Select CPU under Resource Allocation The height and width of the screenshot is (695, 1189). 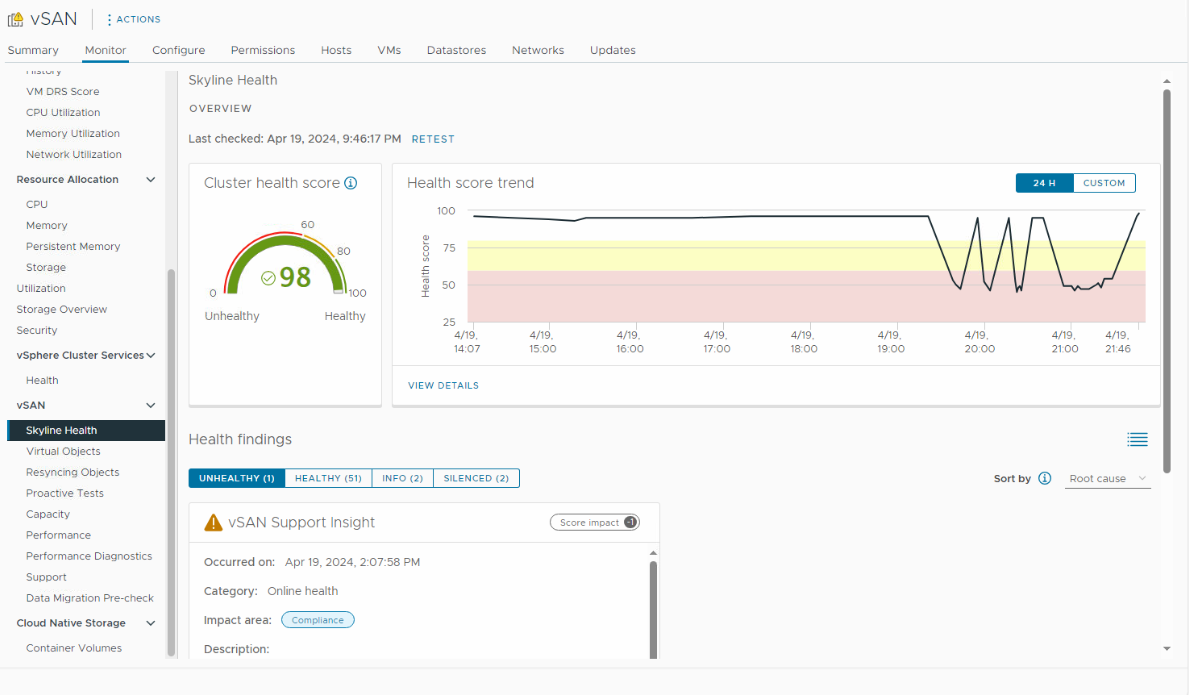click(36, 205)
